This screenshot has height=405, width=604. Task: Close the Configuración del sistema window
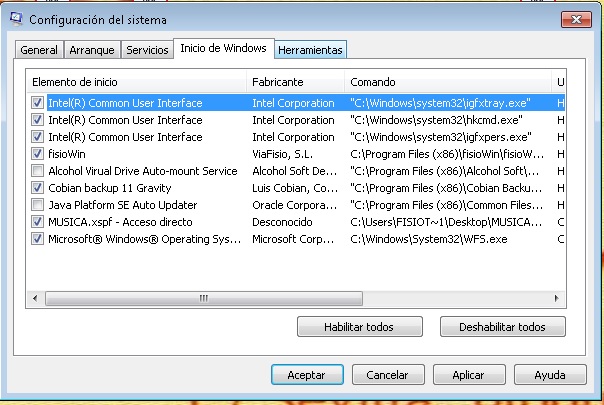576,19
